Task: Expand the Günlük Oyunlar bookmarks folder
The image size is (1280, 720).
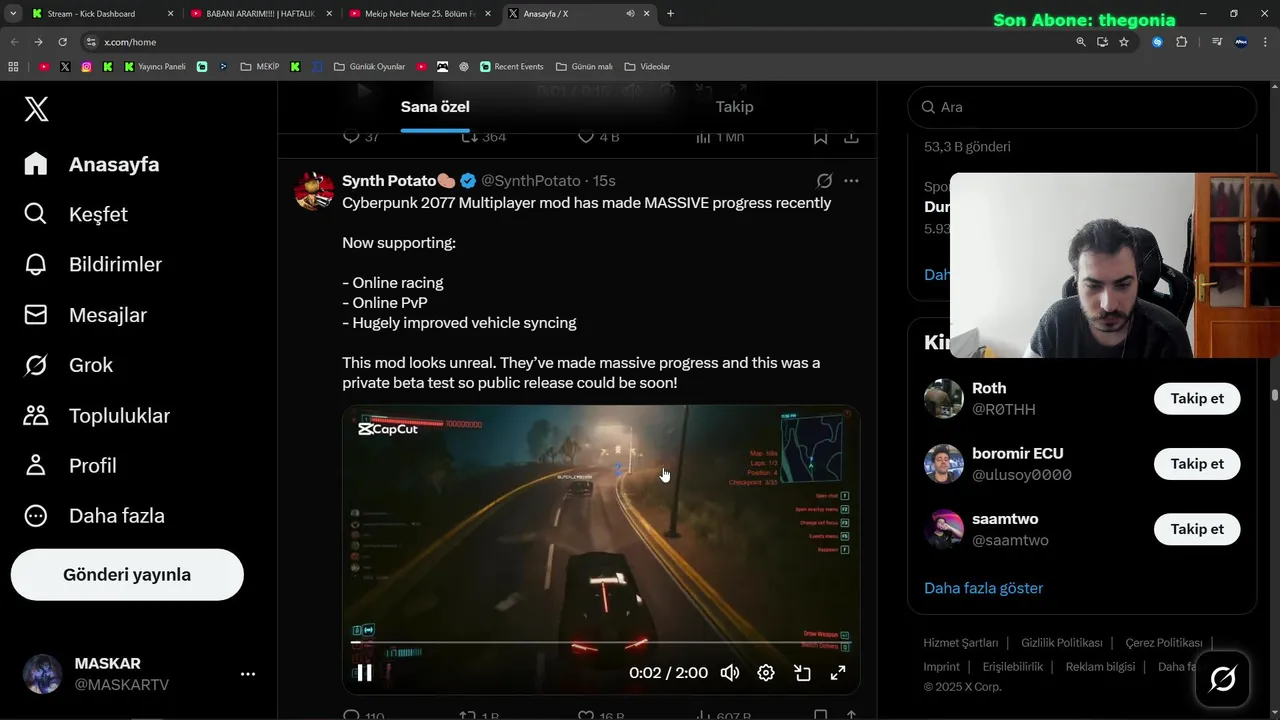Action: coord(369,67)
